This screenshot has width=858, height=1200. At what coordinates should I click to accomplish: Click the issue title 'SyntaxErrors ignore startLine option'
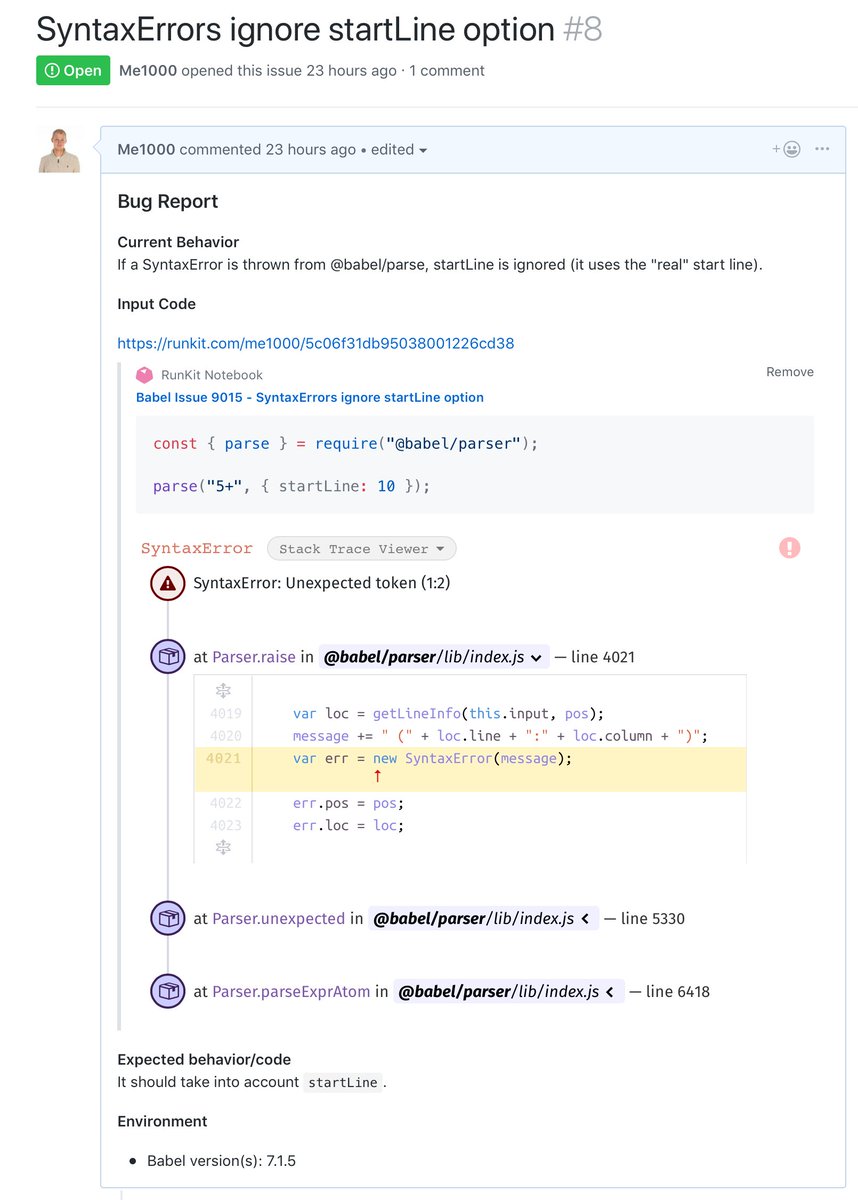(x=296, y=29)
